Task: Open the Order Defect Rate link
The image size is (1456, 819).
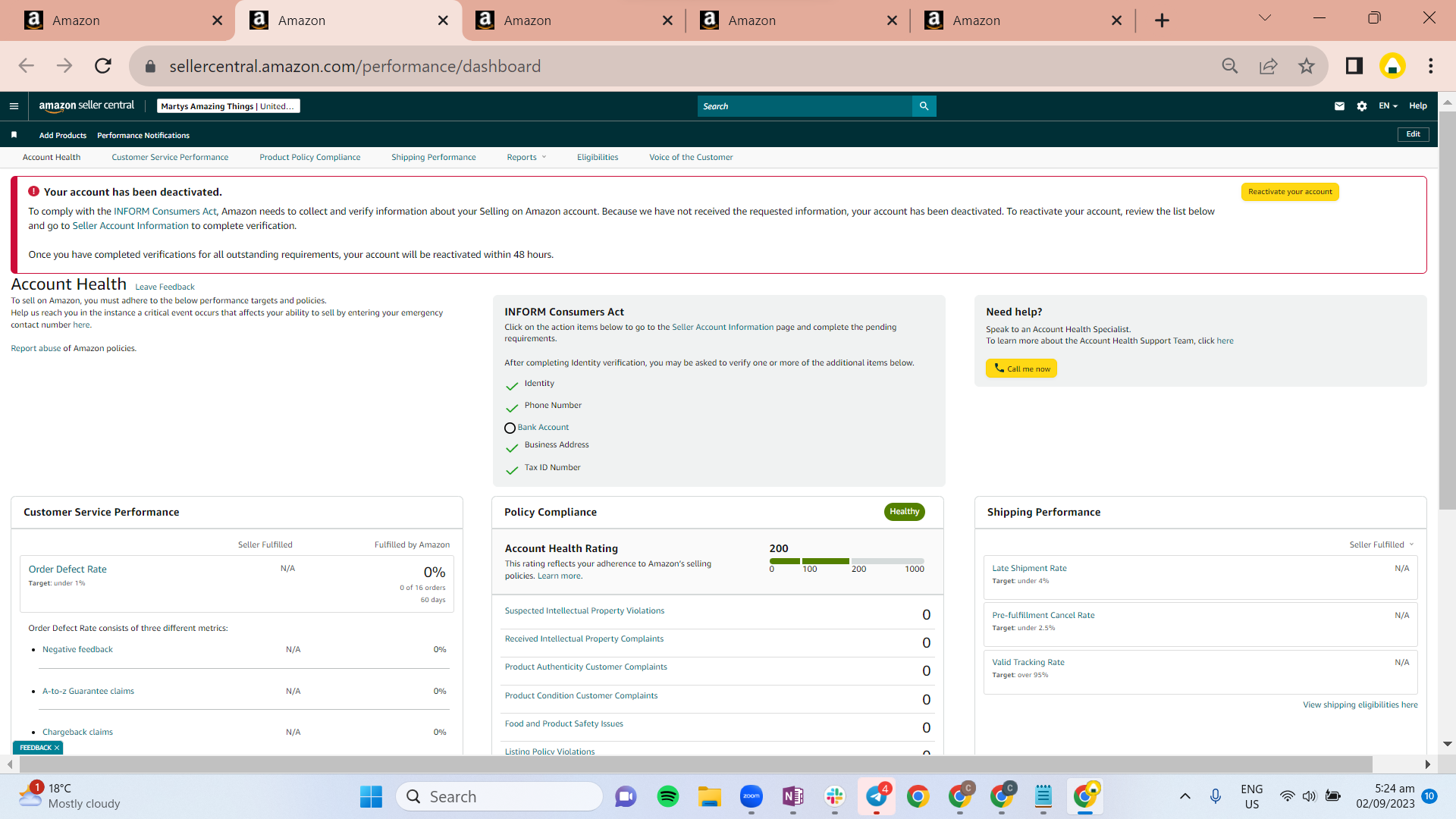Action: pos(67,570)
